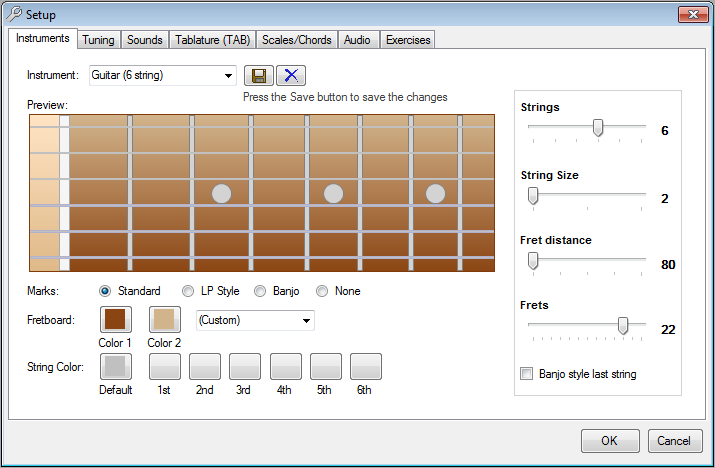Viewport: 715px width, 468px height.
Task: Open the Scales/Chords tab
Action: tap(297, 40)
